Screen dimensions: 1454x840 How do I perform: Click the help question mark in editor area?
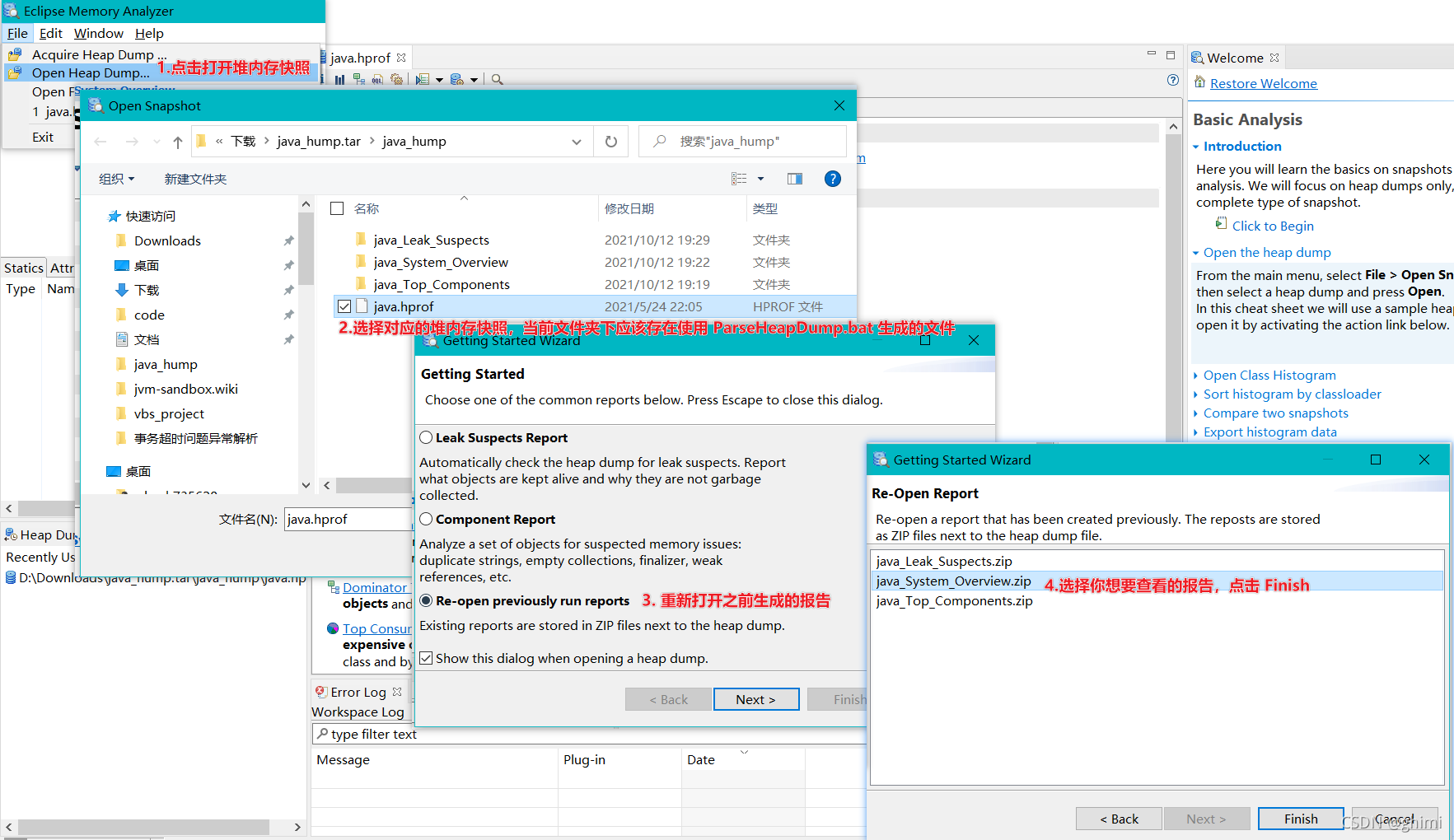(1173, 80)
